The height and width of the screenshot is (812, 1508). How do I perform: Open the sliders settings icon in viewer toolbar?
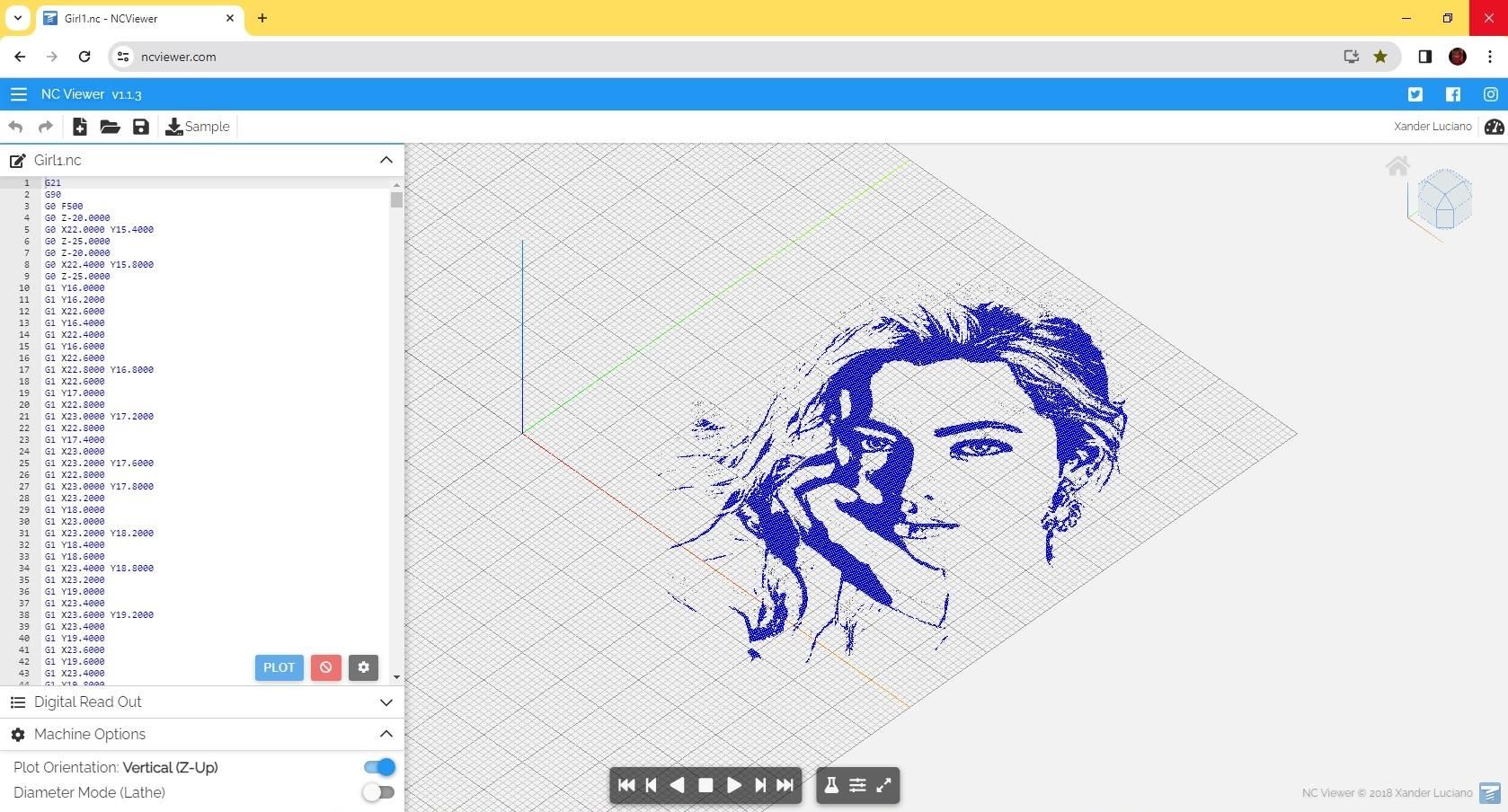pos(857,785)
